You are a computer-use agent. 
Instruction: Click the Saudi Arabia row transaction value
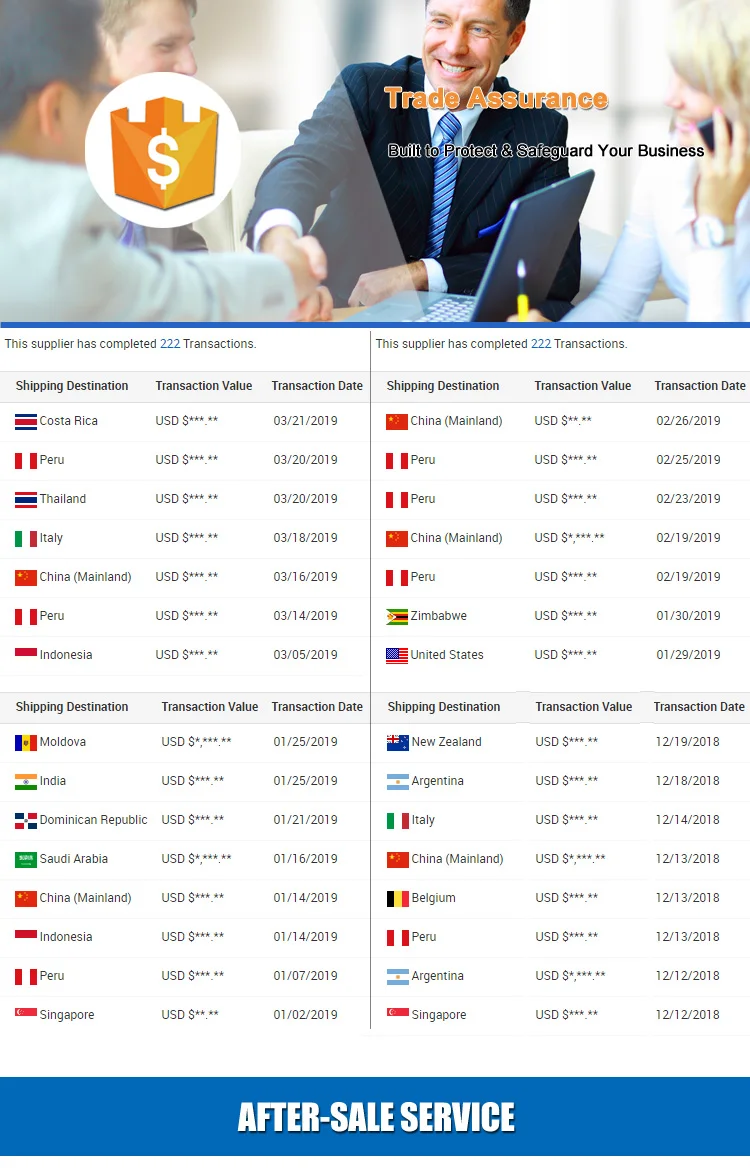tap(196, 859)
